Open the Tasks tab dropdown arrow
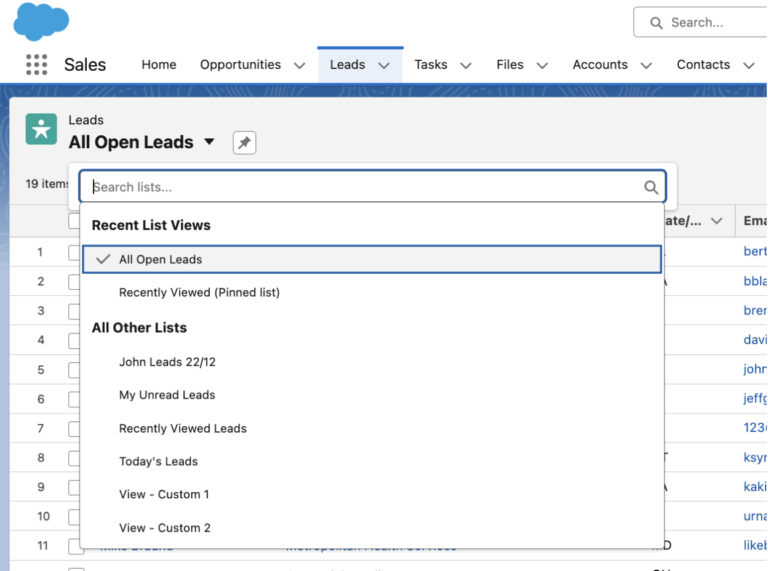The width and height of the screenshot is (768, 571). [x=465, y=66]
